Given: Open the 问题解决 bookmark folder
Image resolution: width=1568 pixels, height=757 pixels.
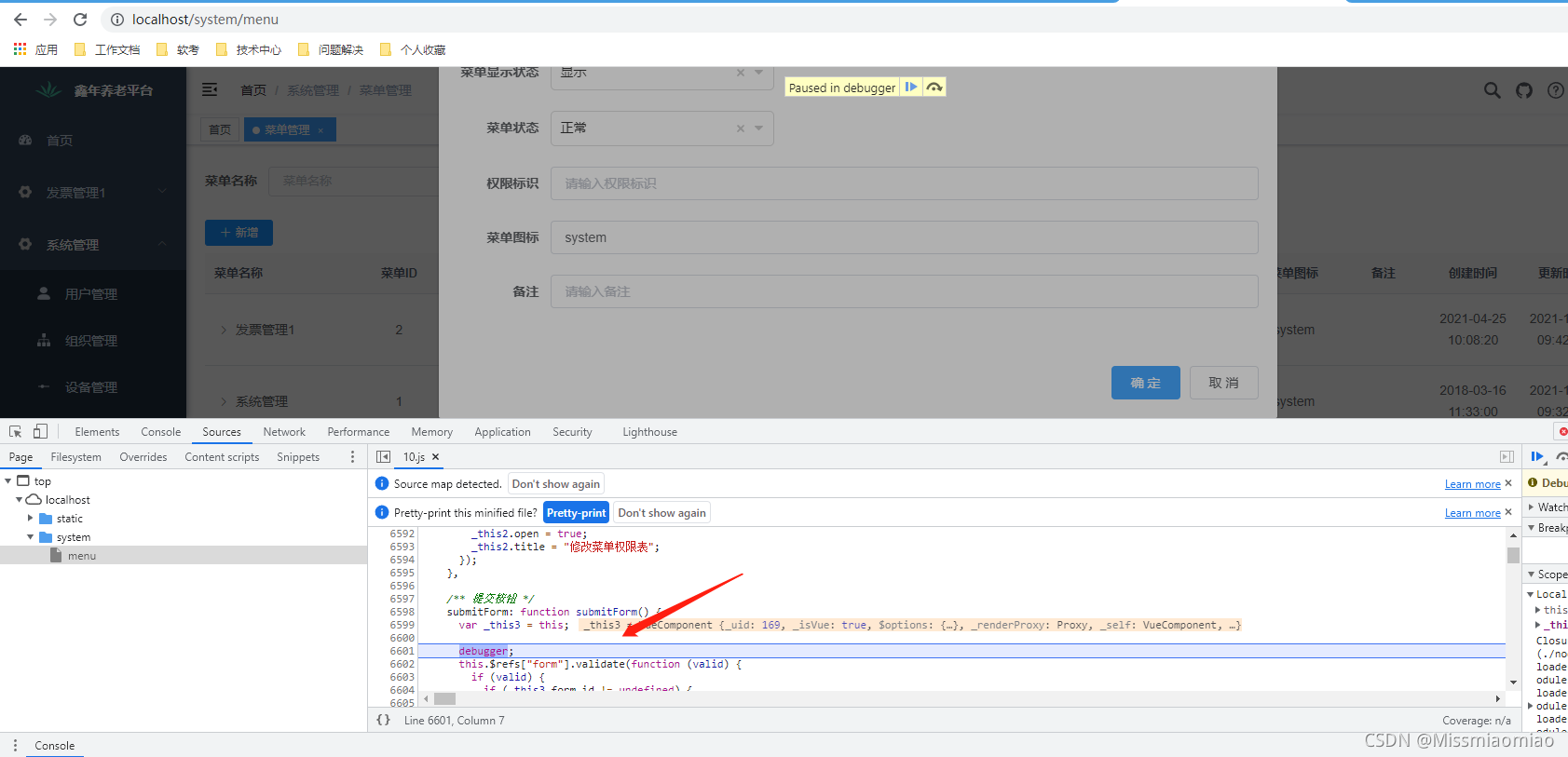Looking at the screenshot, I should [331, 49].
